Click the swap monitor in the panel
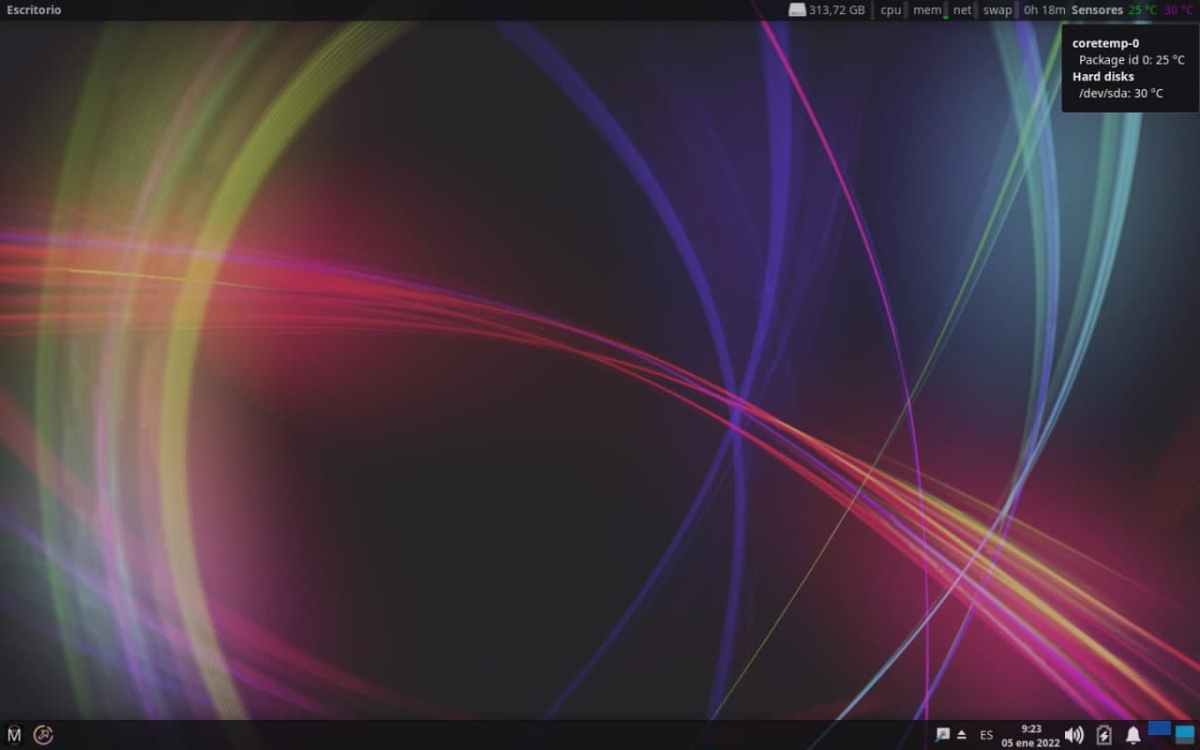 pos(997,10)
